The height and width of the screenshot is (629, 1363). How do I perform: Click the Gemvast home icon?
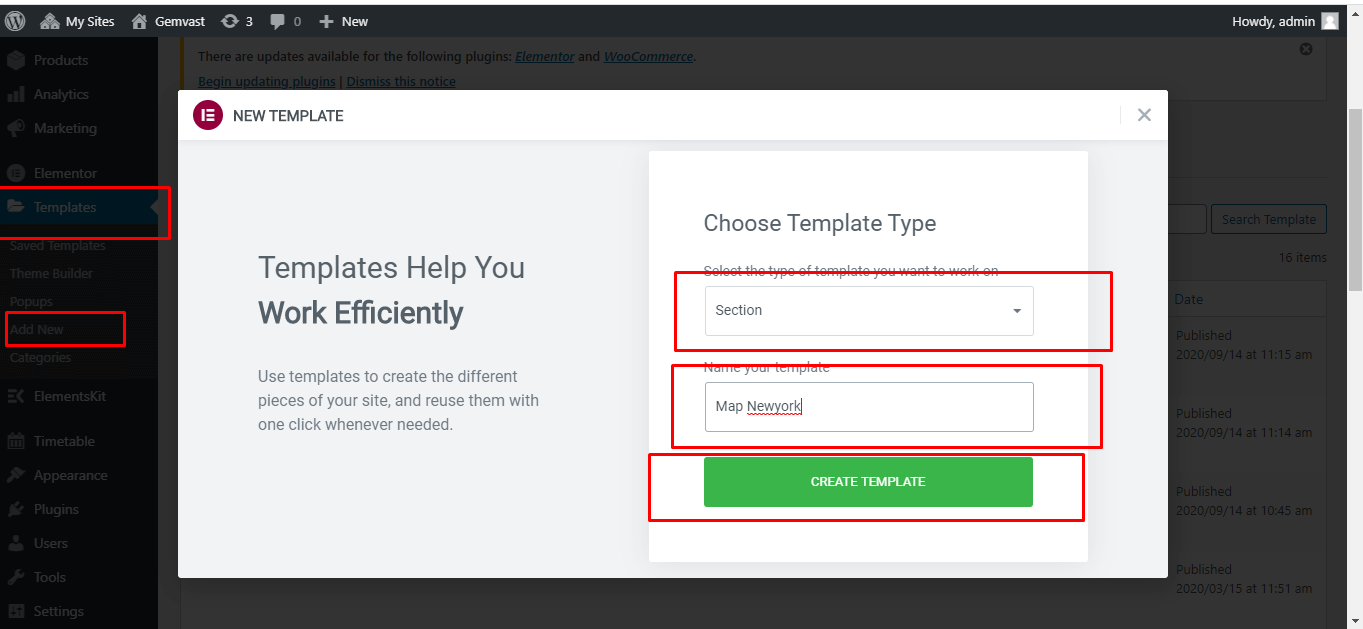coord(140,21)
